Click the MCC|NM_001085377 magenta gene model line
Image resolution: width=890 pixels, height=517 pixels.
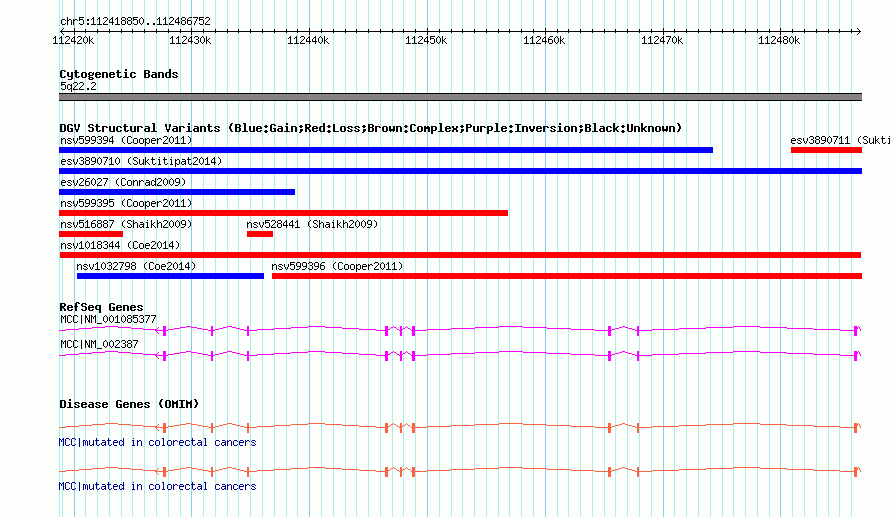(460, 330)
